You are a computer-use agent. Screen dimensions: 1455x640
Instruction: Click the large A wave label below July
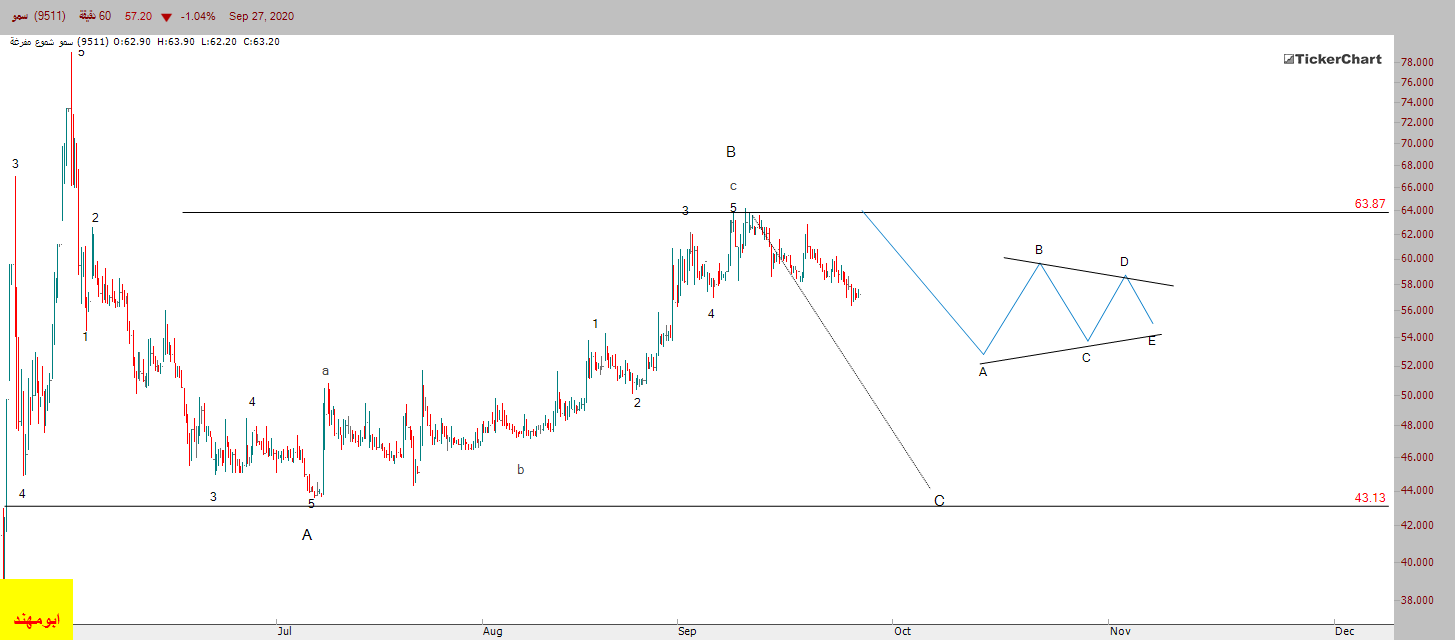[x=307, y=535]
